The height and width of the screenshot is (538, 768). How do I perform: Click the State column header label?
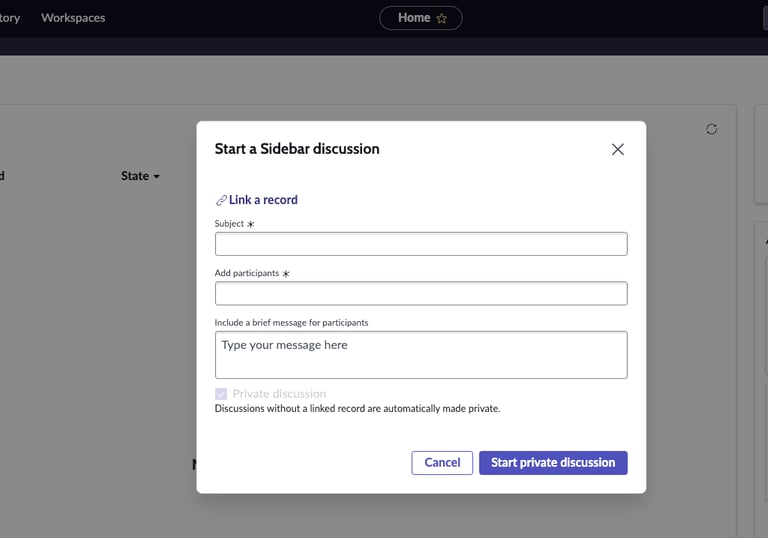click(x=134, y=176)
